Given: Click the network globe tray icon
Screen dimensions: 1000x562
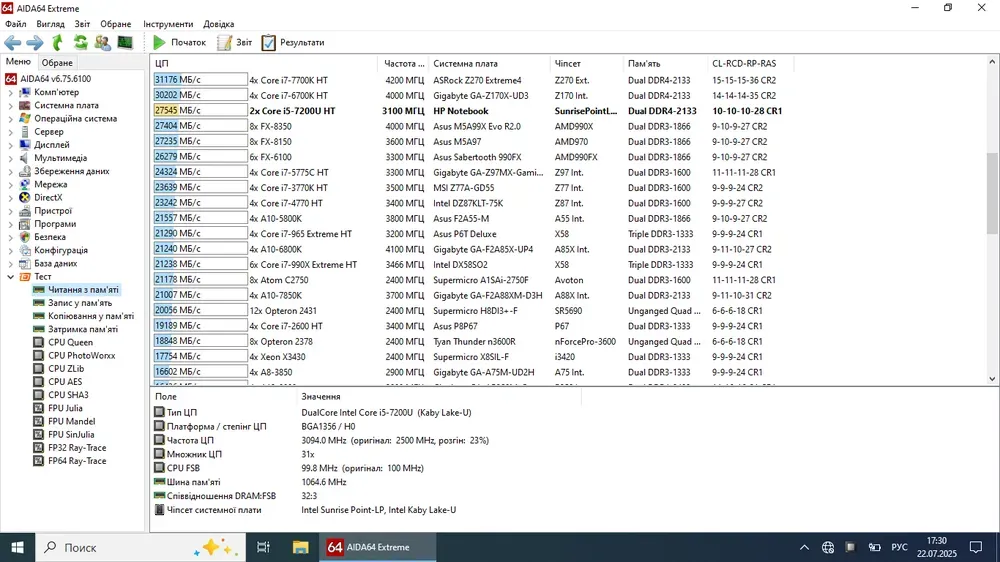Looking at the screenshot, I should (828, 547).
